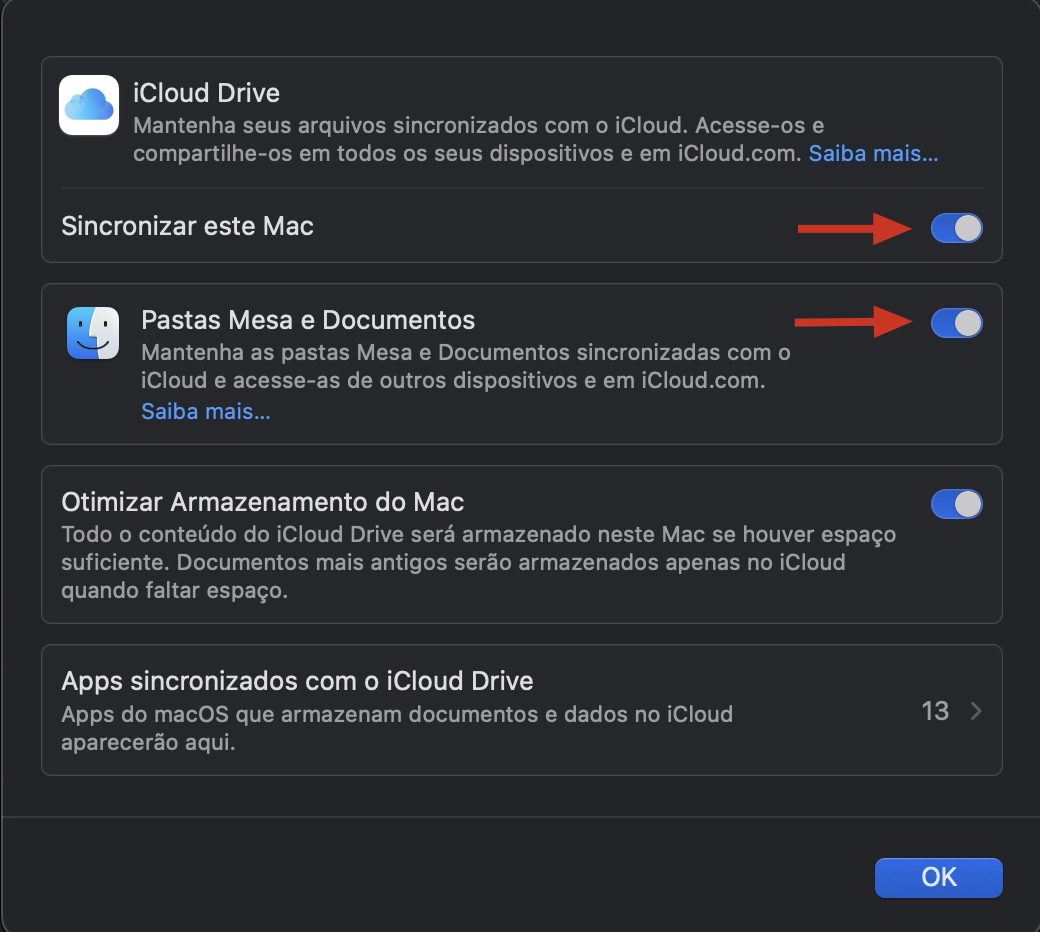Image resolution: width=1040 pixels, height=932 pixels.
Task: Re-enable the Pastas Mesa e Documentos switch
Action: [x=956, y=322]
